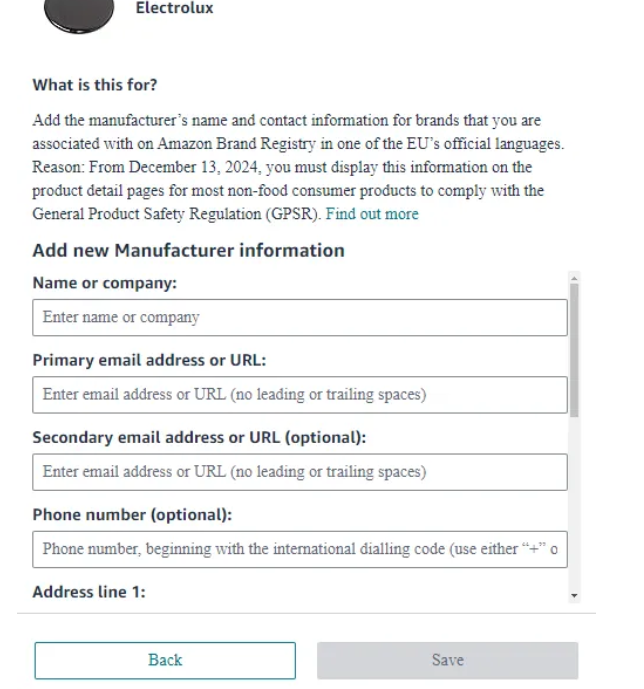The width and height of the screenshot is (644, 689).
Task: Click the 'Phone number (optional):' label
Action: tap(132, 514)
